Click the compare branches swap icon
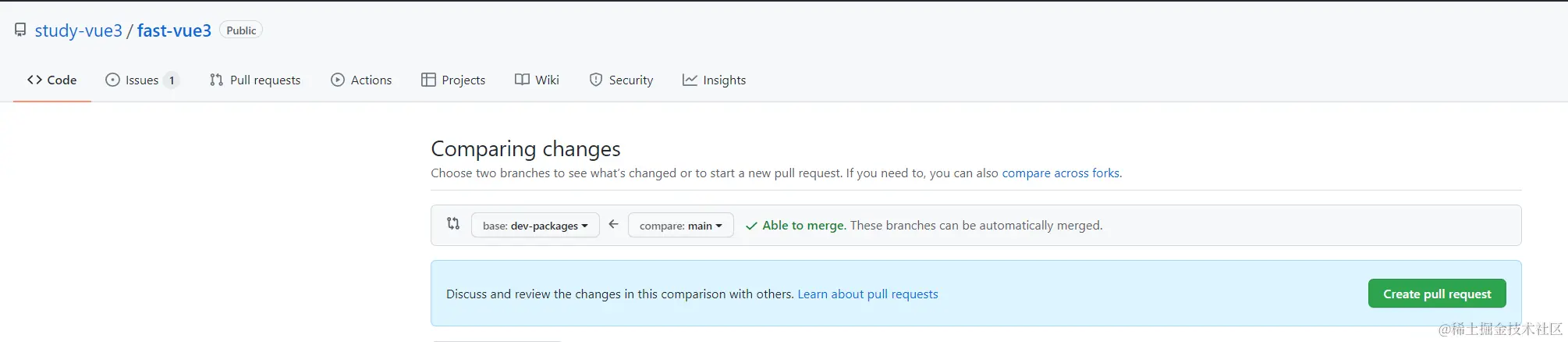1568x342 pixels. [x=453, y=224]
